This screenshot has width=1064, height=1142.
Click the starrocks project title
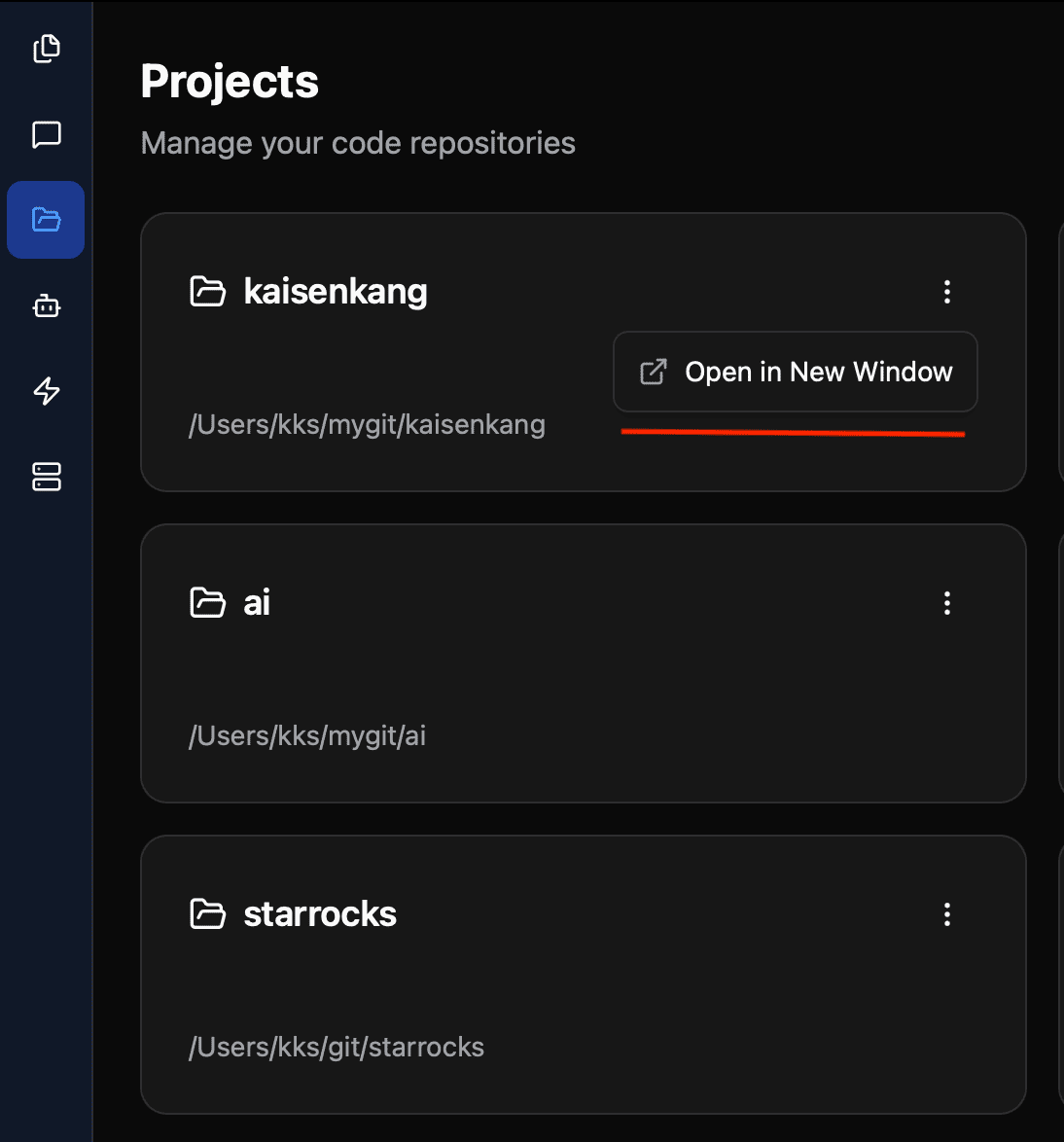coord(319,912)
